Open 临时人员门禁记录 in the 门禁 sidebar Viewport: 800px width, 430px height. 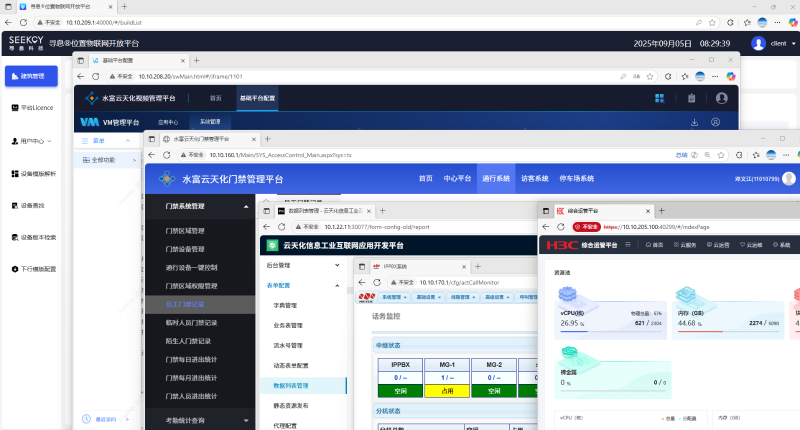(191, 323)
